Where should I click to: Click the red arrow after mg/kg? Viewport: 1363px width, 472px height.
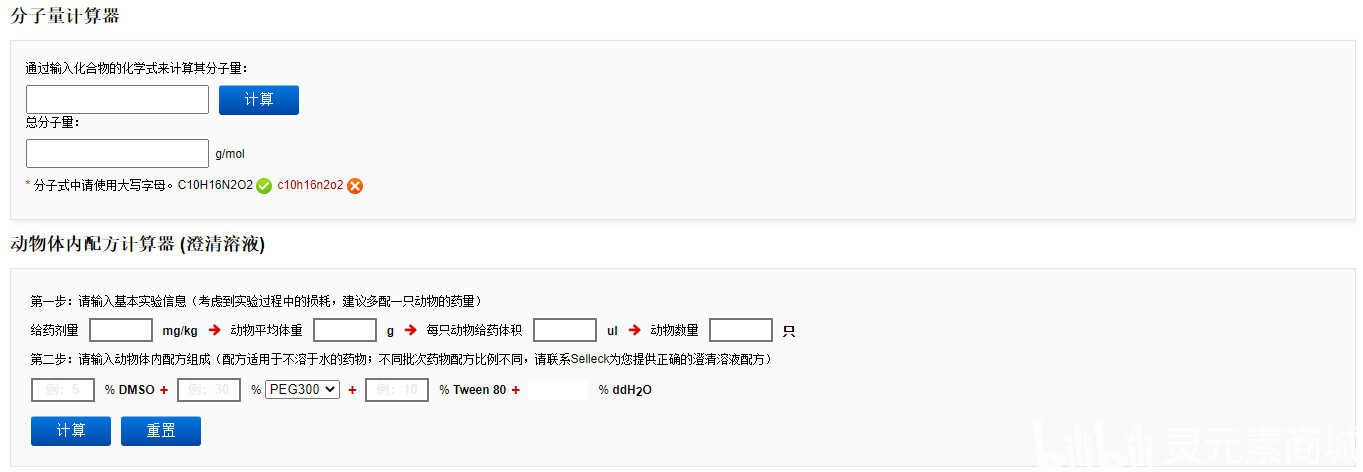(x=215, y=330)
